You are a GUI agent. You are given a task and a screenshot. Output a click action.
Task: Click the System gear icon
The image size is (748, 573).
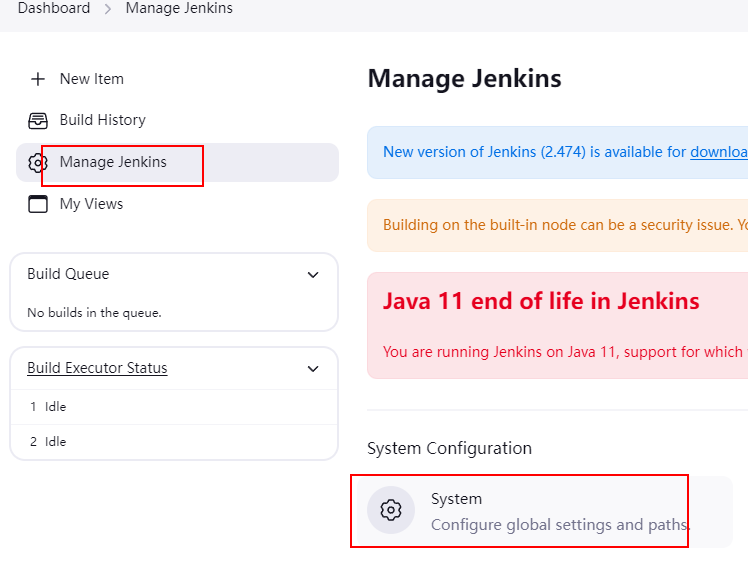(x=391, y=510)
